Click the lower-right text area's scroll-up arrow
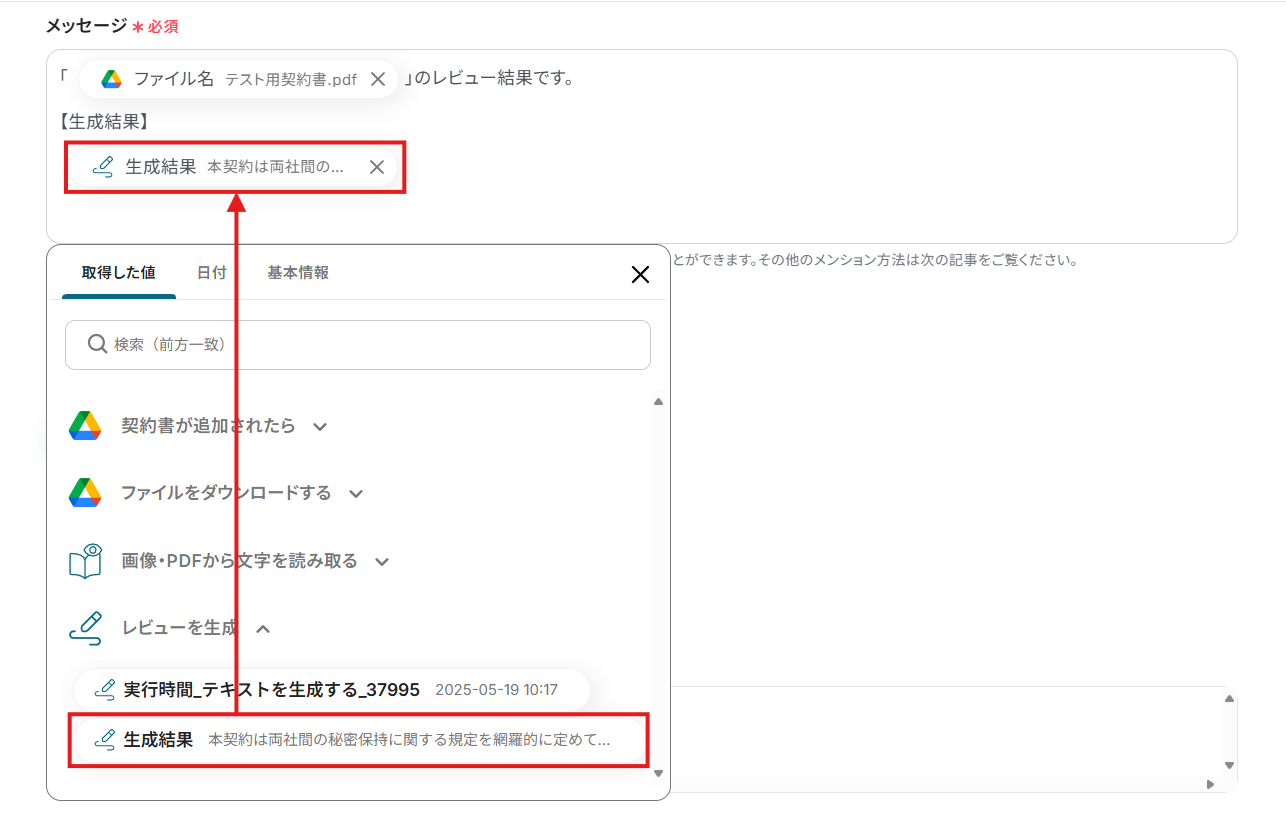Viewport: 1286px width, 819px height. coord(1230,700)
